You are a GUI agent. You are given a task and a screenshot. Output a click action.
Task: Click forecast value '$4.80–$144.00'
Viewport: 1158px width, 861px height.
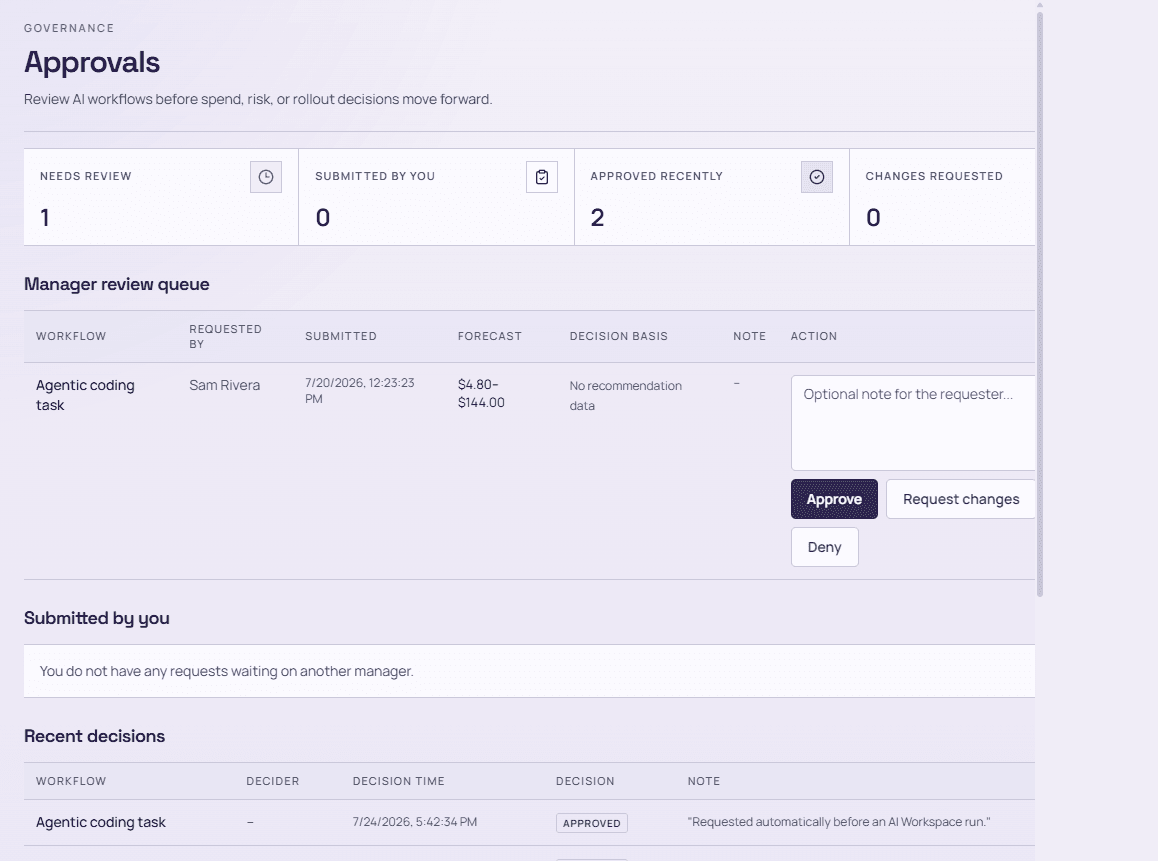click(481, 394)
